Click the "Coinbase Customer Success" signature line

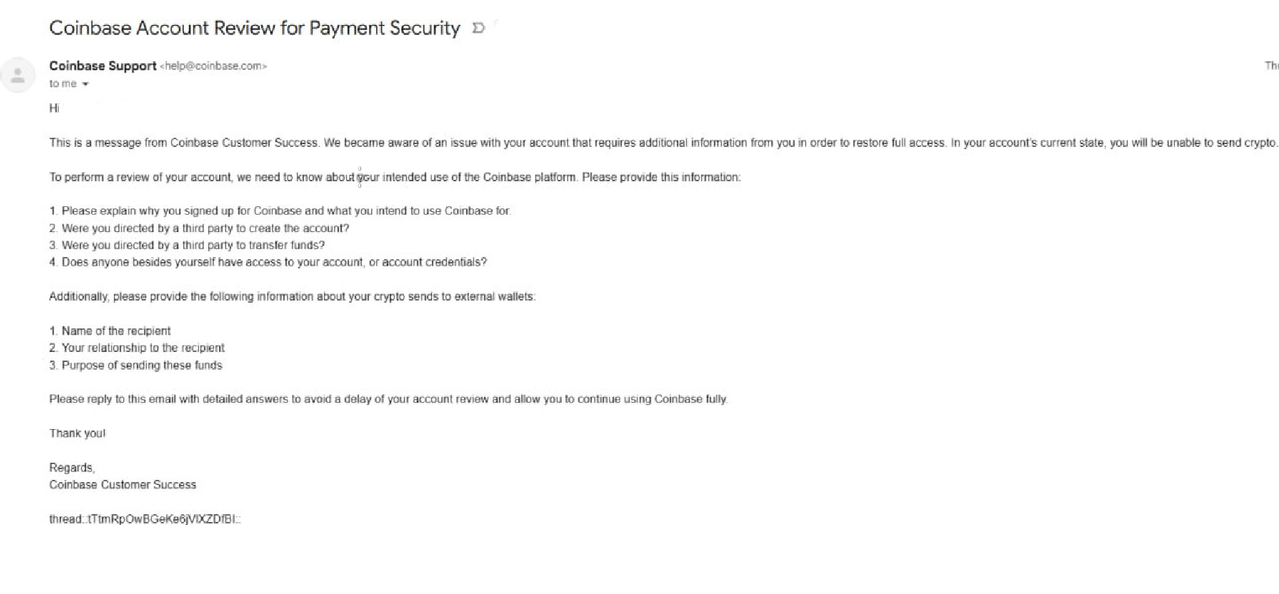pyautogui.click(x=123, y=485)
